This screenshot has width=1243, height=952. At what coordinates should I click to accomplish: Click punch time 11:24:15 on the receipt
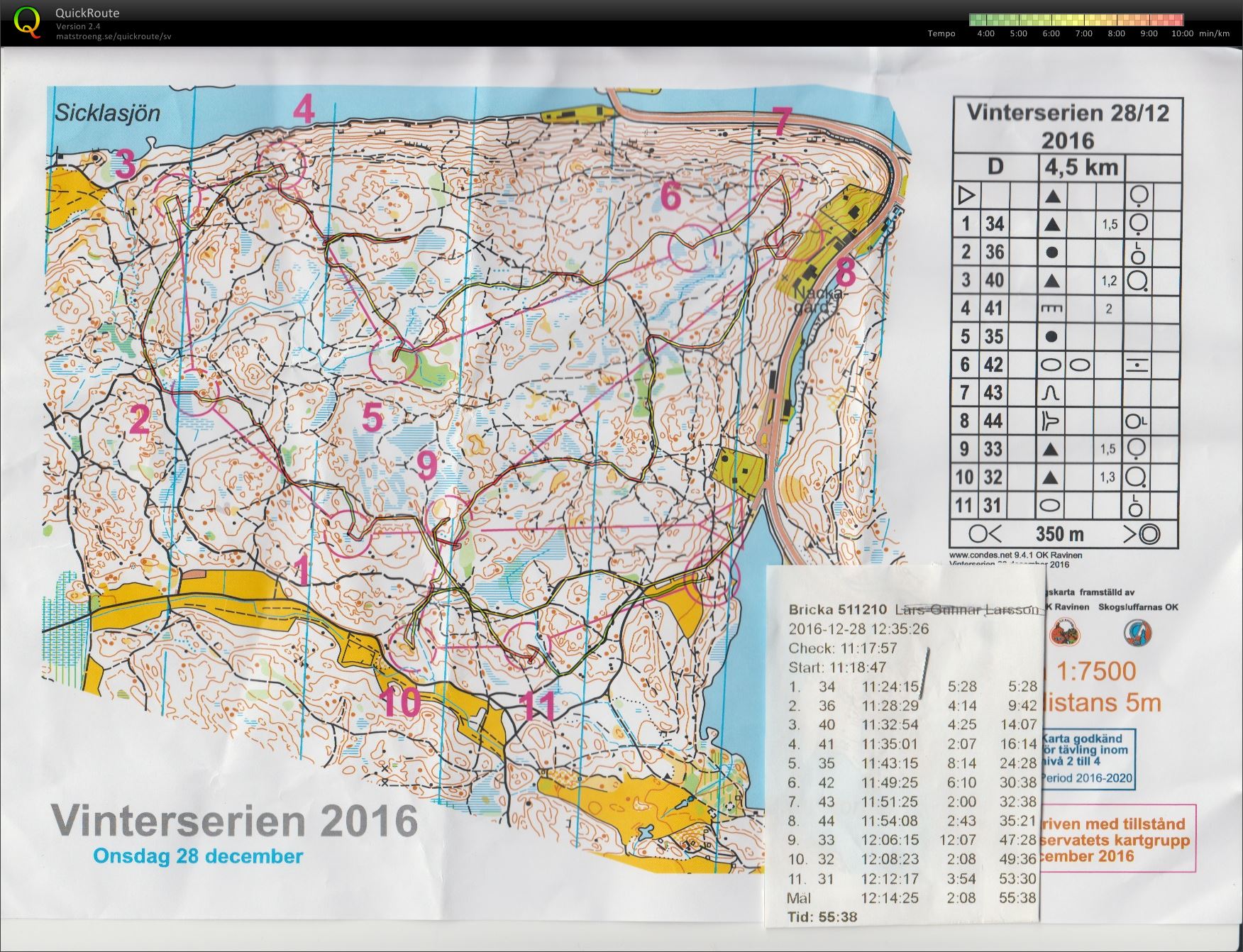tap(890, 686)
